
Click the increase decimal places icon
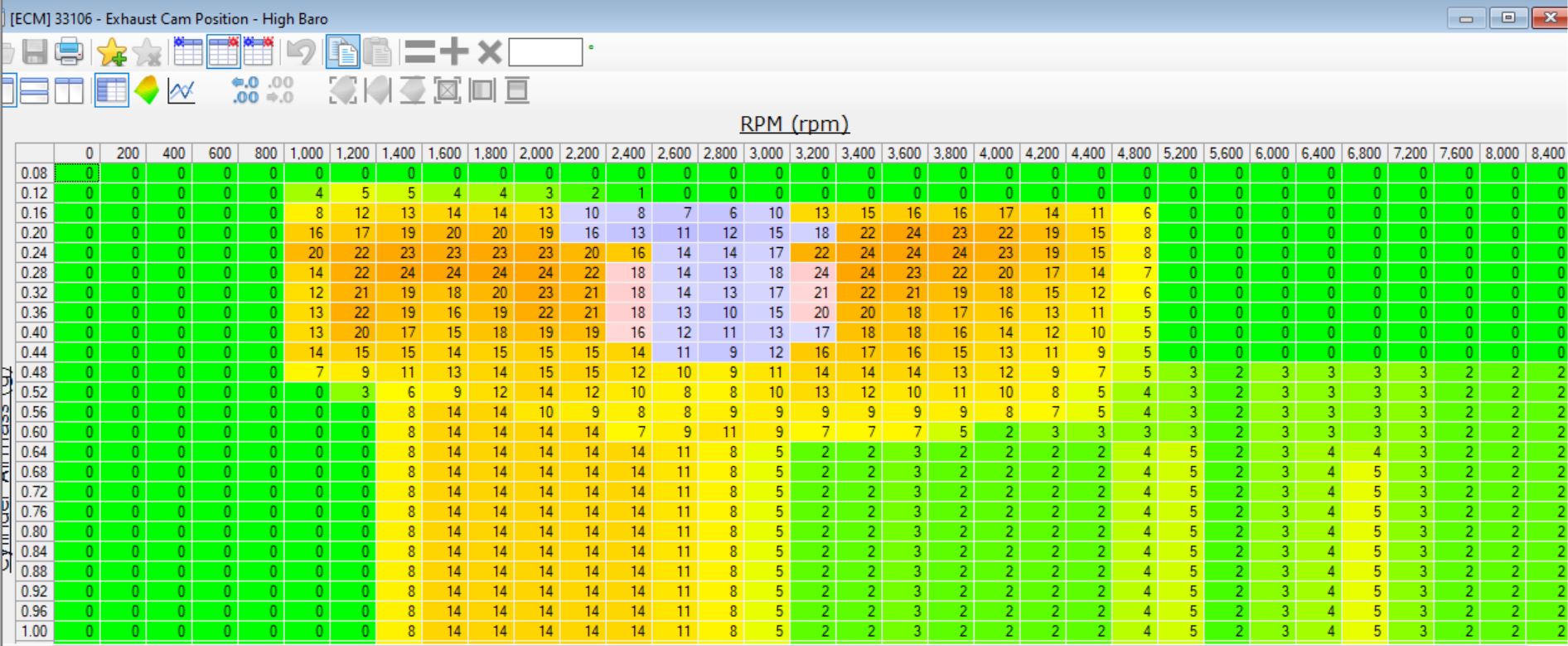pos(246,90)
